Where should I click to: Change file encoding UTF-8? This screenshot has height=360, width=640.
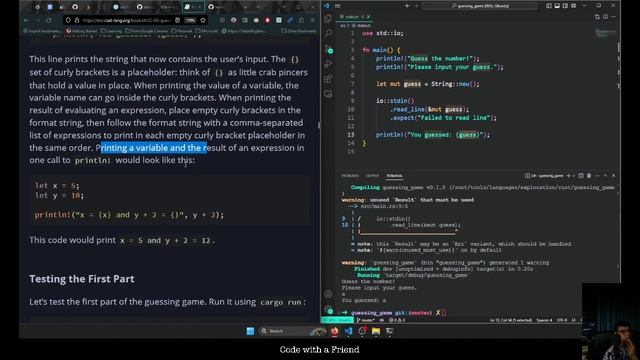562,320
